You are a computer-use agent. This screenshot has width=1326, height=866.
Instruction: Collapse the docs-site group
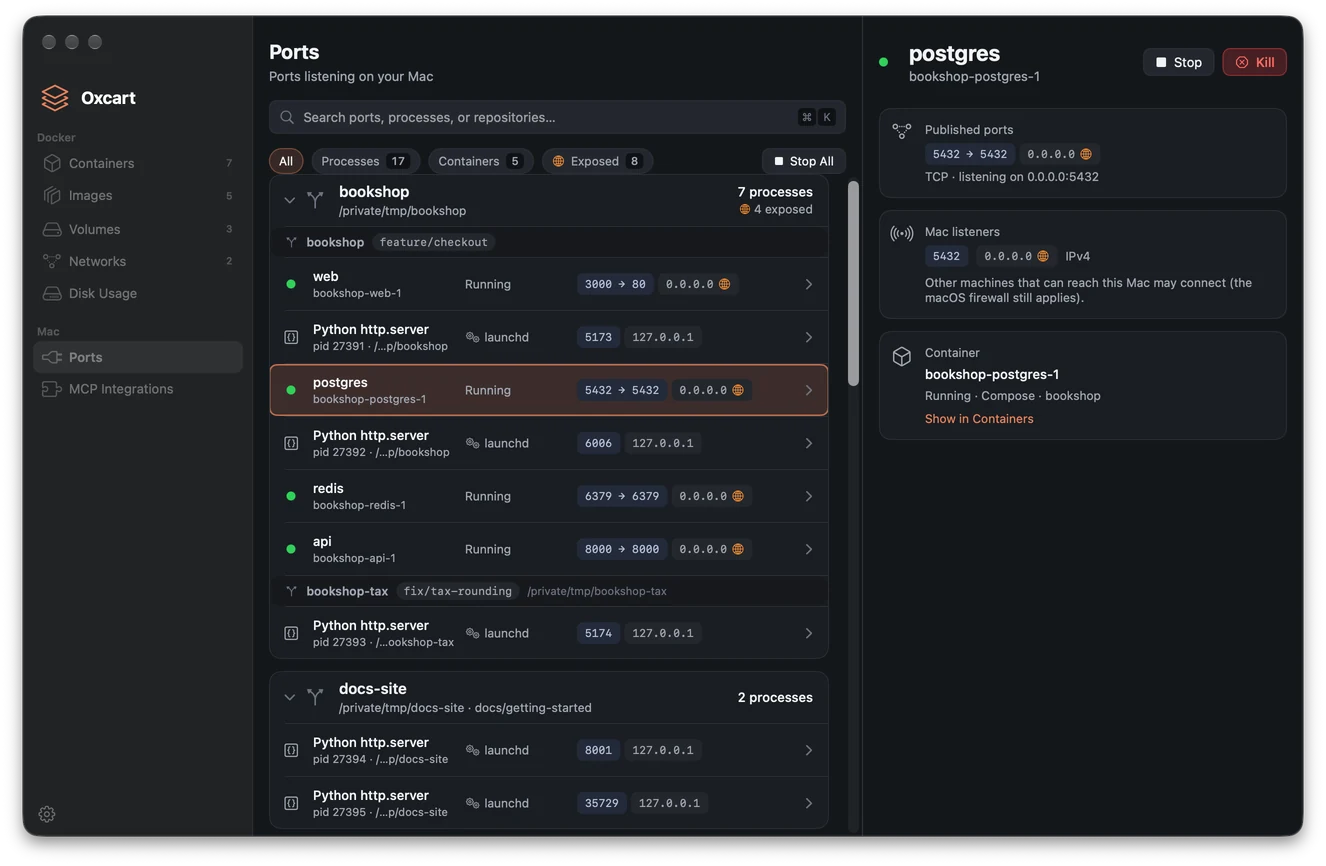(x=289, y=697)
